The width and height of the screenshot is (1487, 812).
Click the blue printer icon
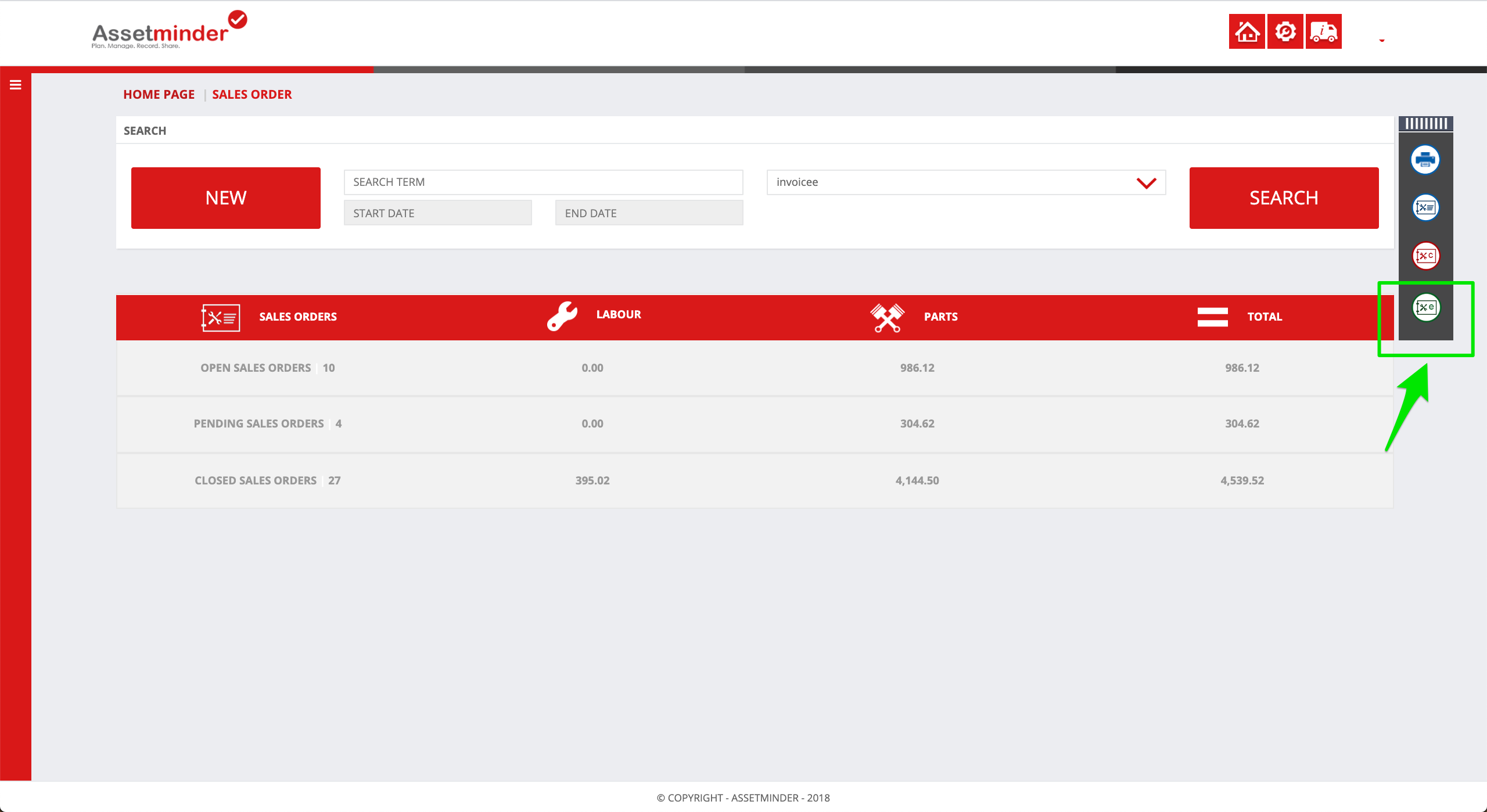point(1425,159)
